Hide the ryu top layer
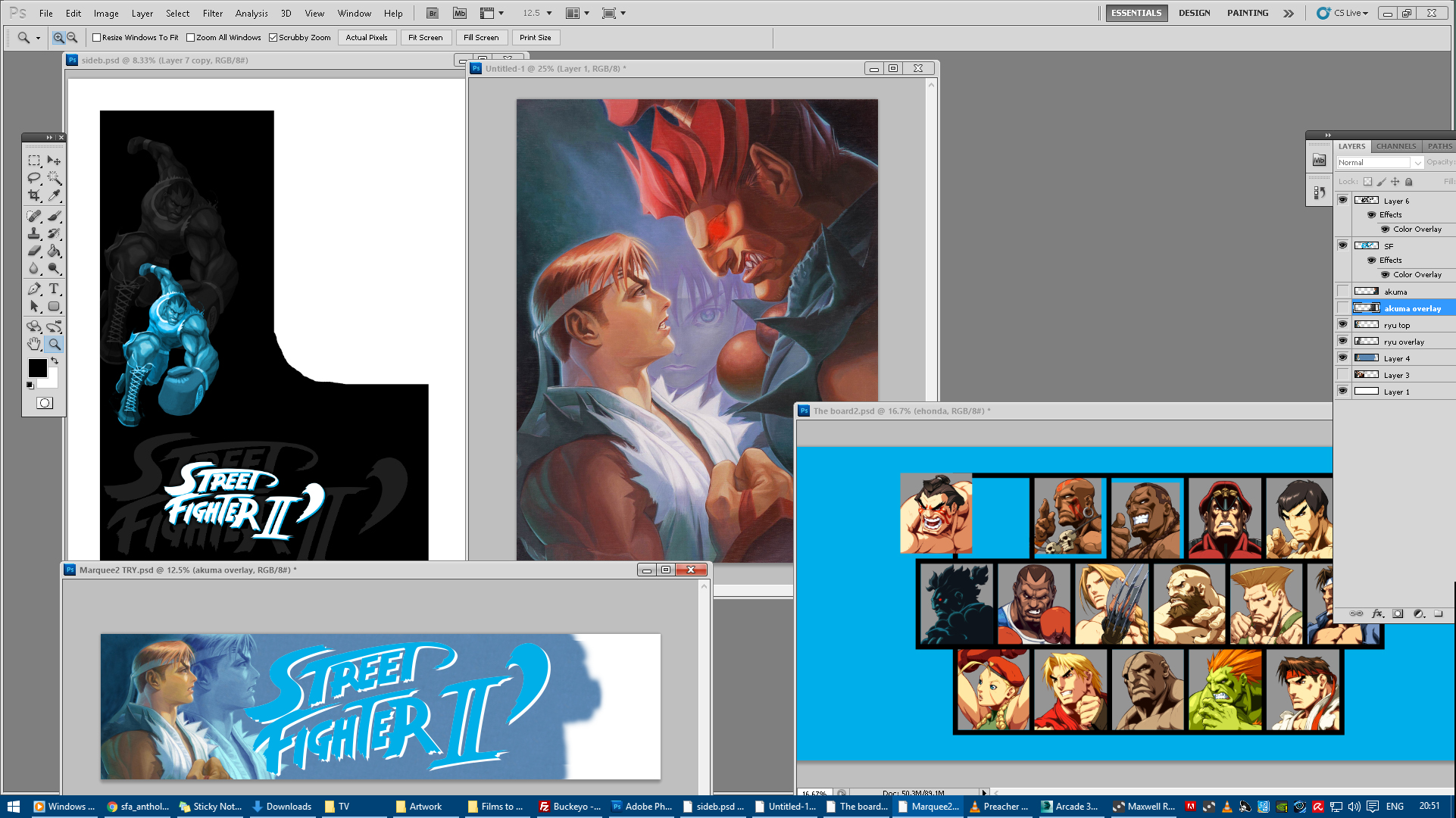This screenshot has width=1456, height=818. [1342, 324]
